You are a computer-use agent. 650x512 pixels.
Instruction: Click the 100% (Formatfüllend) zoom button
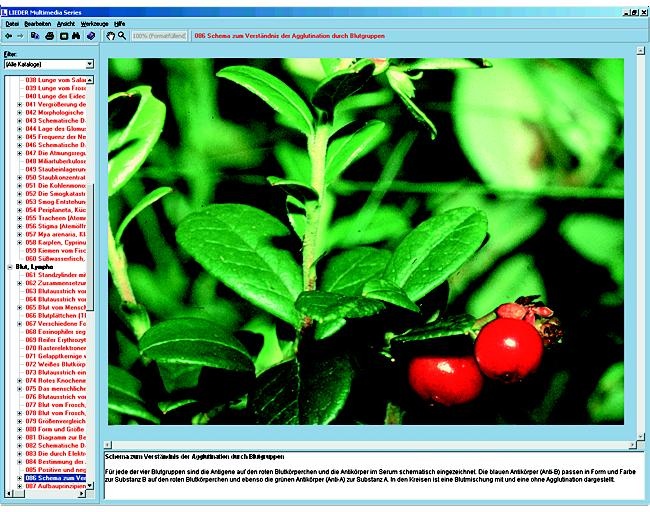point(159,35)
